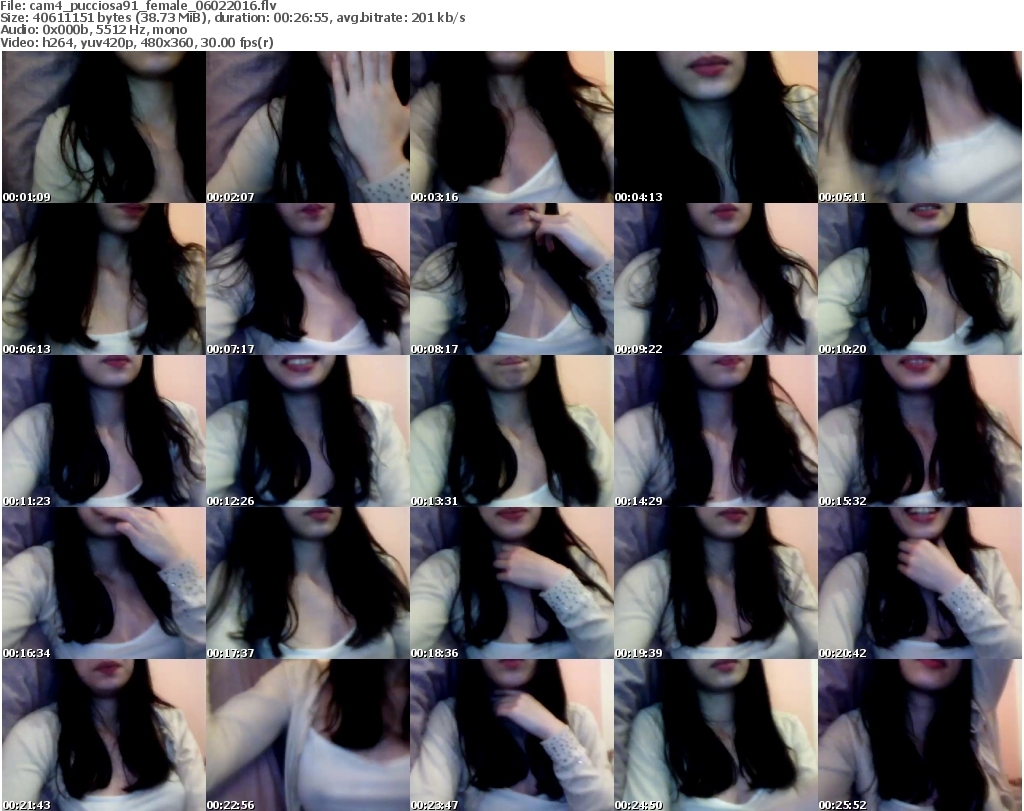Choose the frame labeled 00:04:13
The width and height of the screenshot is (1024, 811).
pos(716,127)
